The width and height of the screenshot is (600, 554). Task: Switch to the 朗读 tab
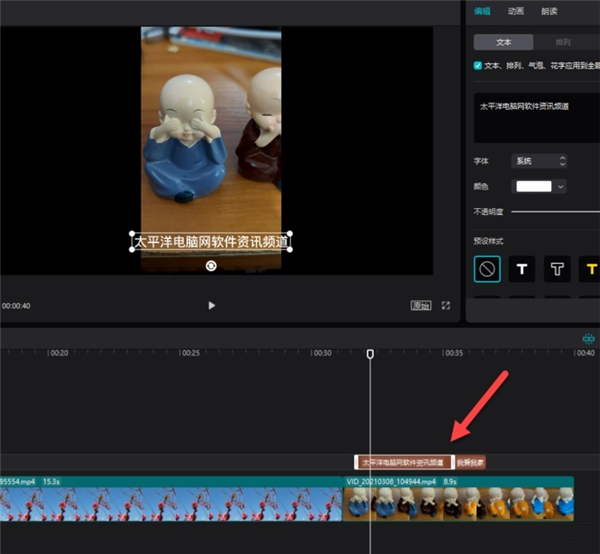[549, 12]
